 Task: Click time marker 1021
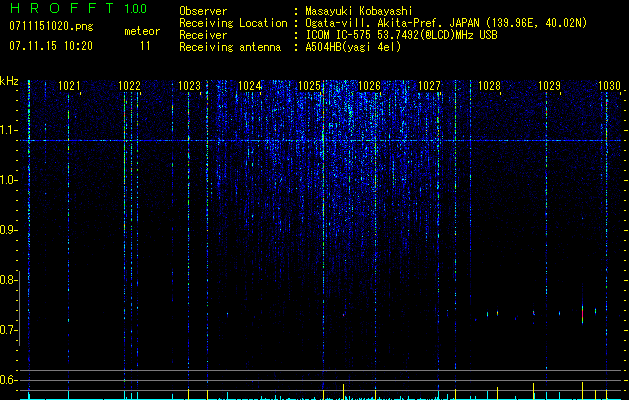[69, 86]
